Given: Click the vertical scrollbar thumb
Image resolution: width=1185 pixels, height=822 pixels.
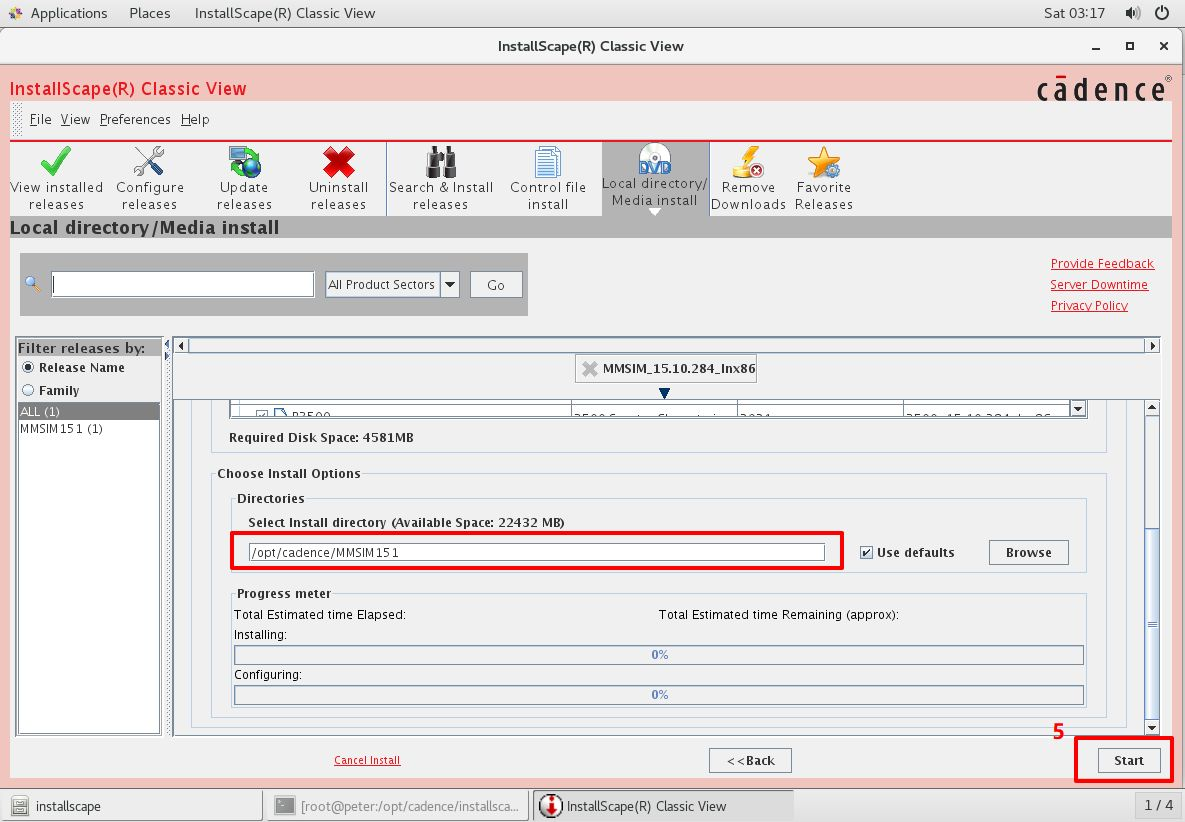Looking at the screenshot, I should (x=1152, y=624).
